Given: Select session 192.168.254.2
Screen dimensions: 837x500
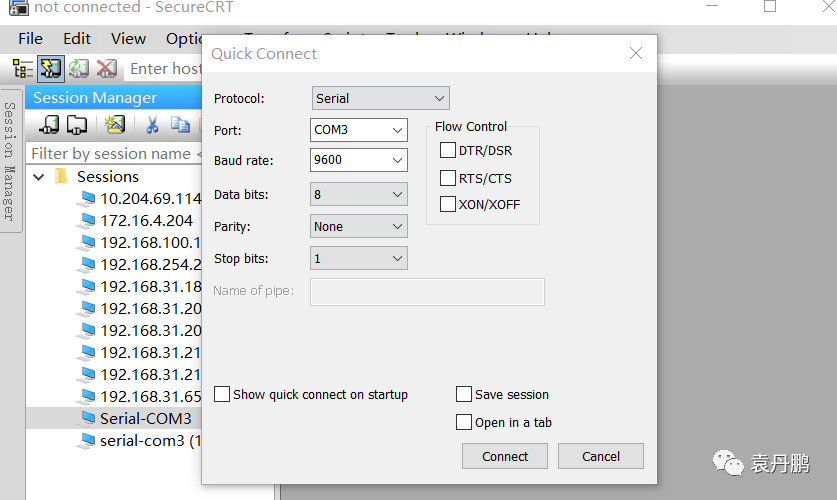Looking at the screenshot, I should 151,265.
